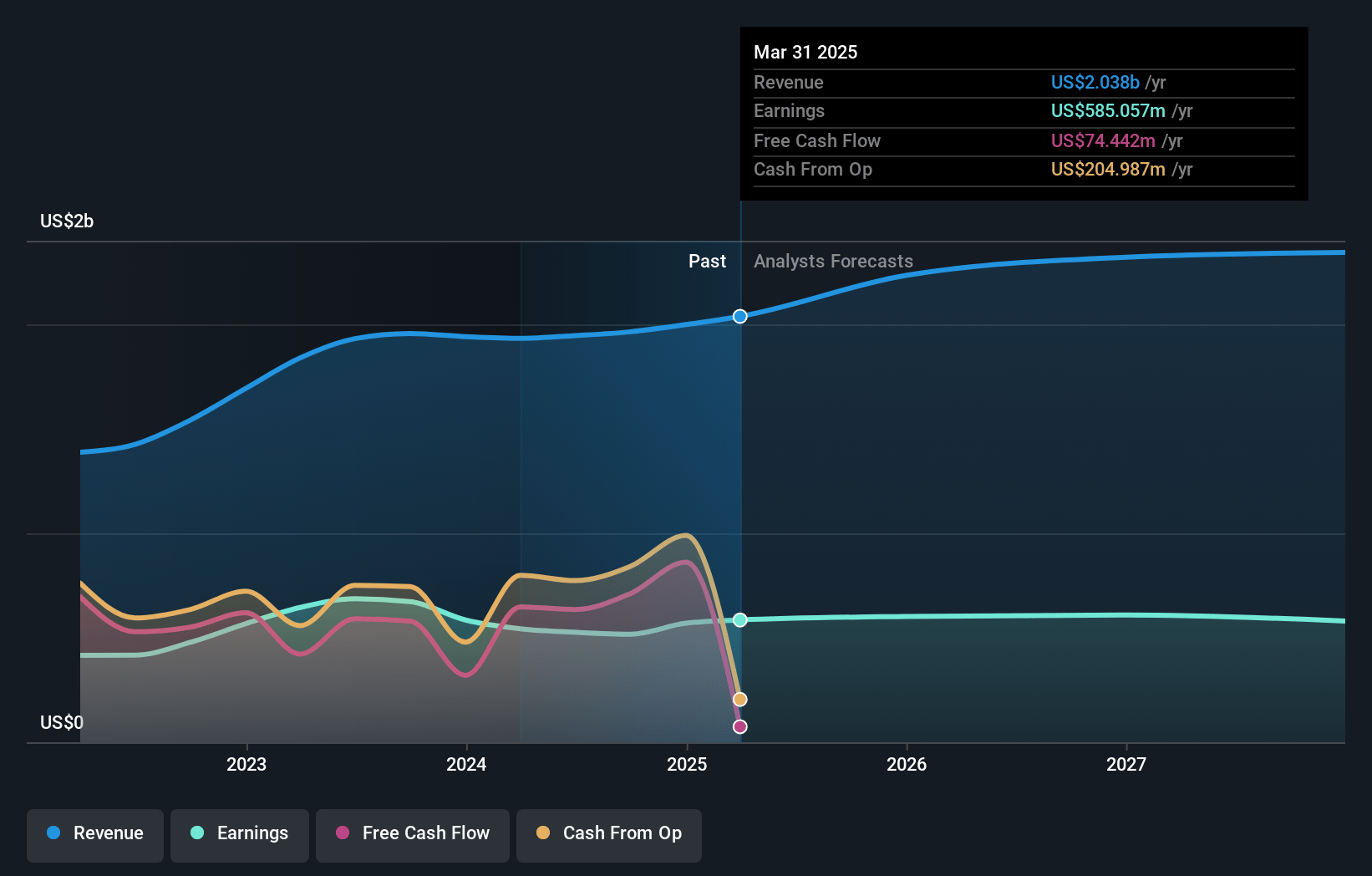Toggle the Revenue legend button

tap(95, 834)
